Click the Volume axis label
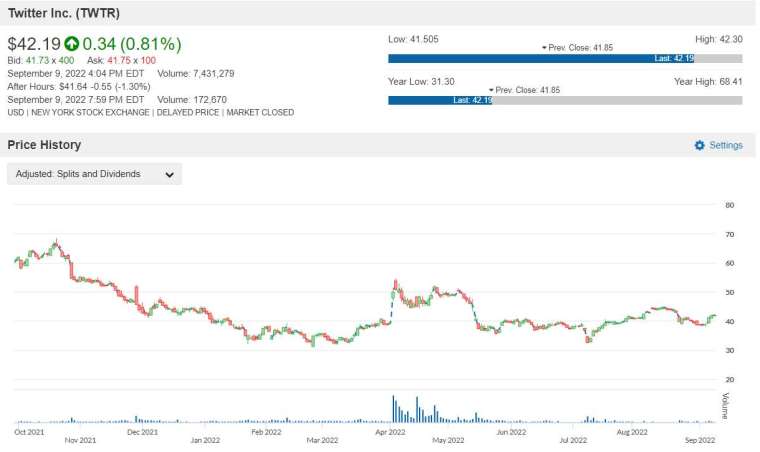This screenshot has height=452, width=760. [x=725, y=406]
